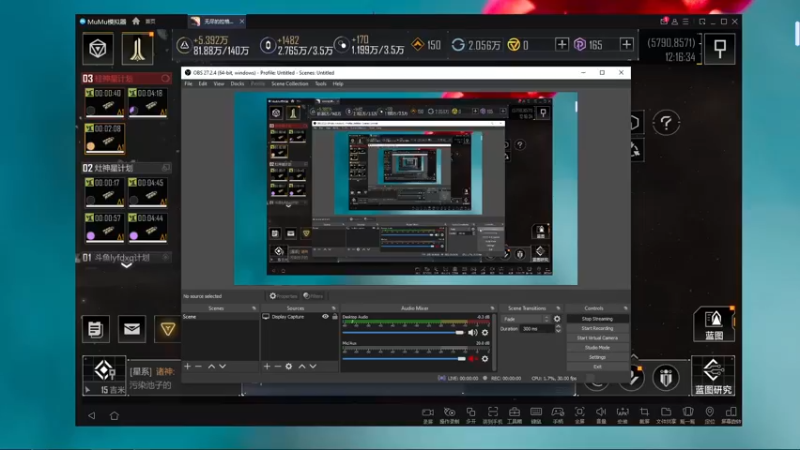800x450 pixels.
Task: Open OBS Tools menu
Action: click(x=320, y=84)
